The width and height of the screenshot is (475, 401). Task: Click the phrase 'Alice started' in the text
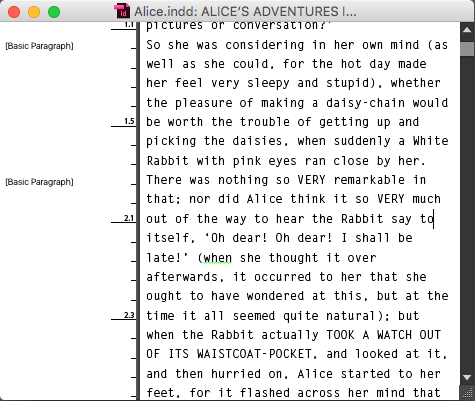344,374
